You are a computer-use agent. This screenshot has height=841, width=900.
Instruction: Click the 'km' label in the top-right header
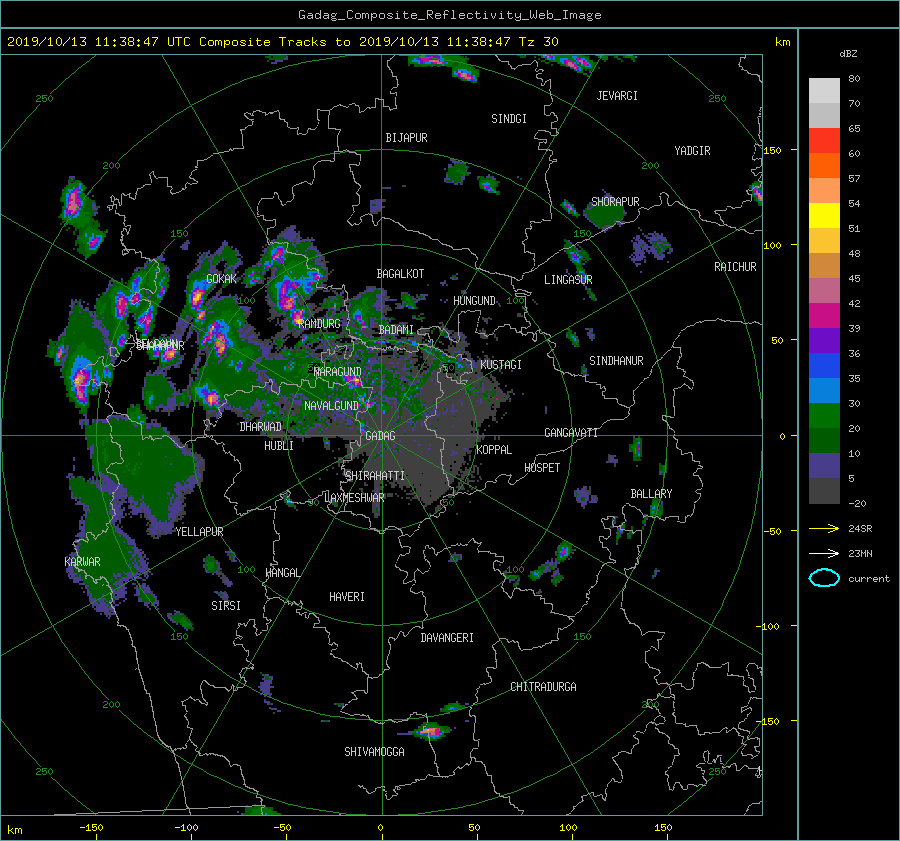click(783, 42)
